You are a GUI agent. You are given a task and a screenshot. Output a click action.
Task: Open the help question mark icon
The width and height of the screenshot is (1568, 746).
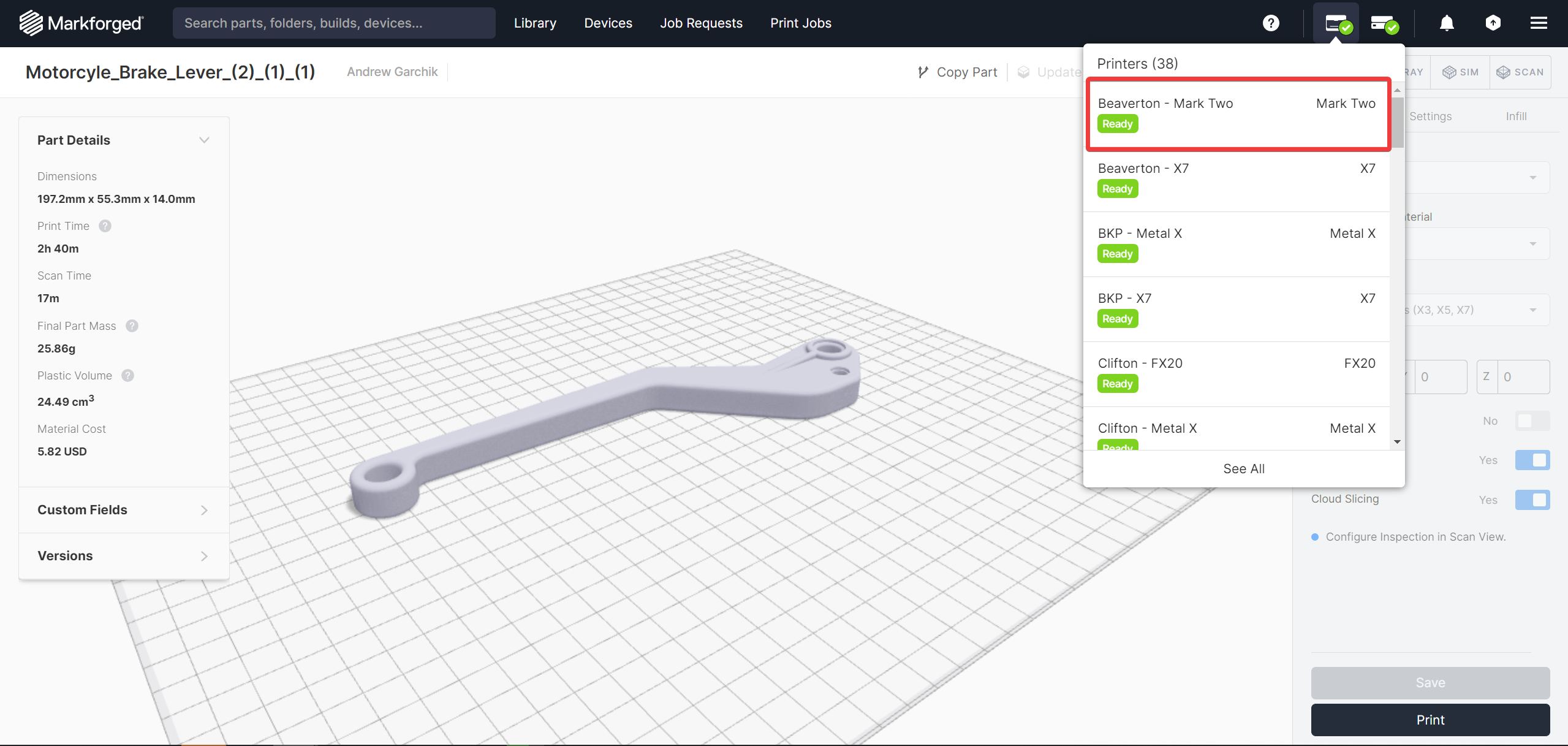coord(1271,23)
